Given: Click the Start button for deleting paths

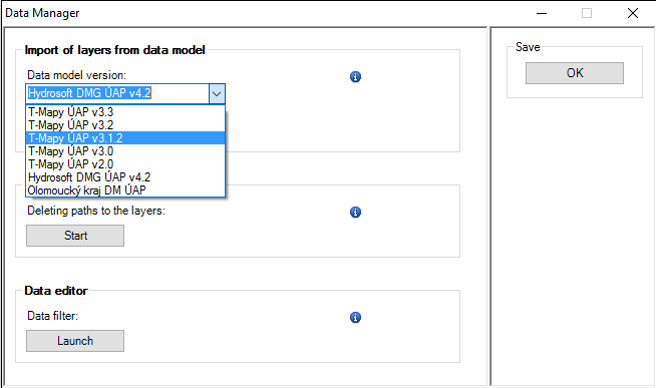Looking at the screenshot, I should [75, 236].
